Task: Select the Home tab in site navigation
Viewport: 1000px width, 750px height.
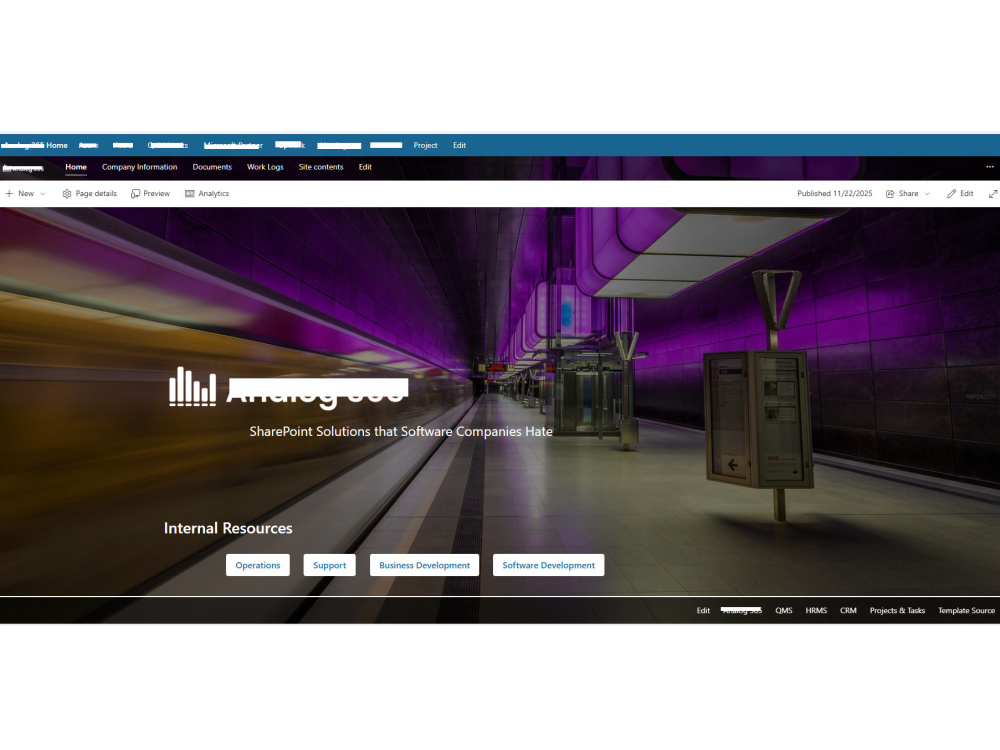Action: [x=76, y=167]
